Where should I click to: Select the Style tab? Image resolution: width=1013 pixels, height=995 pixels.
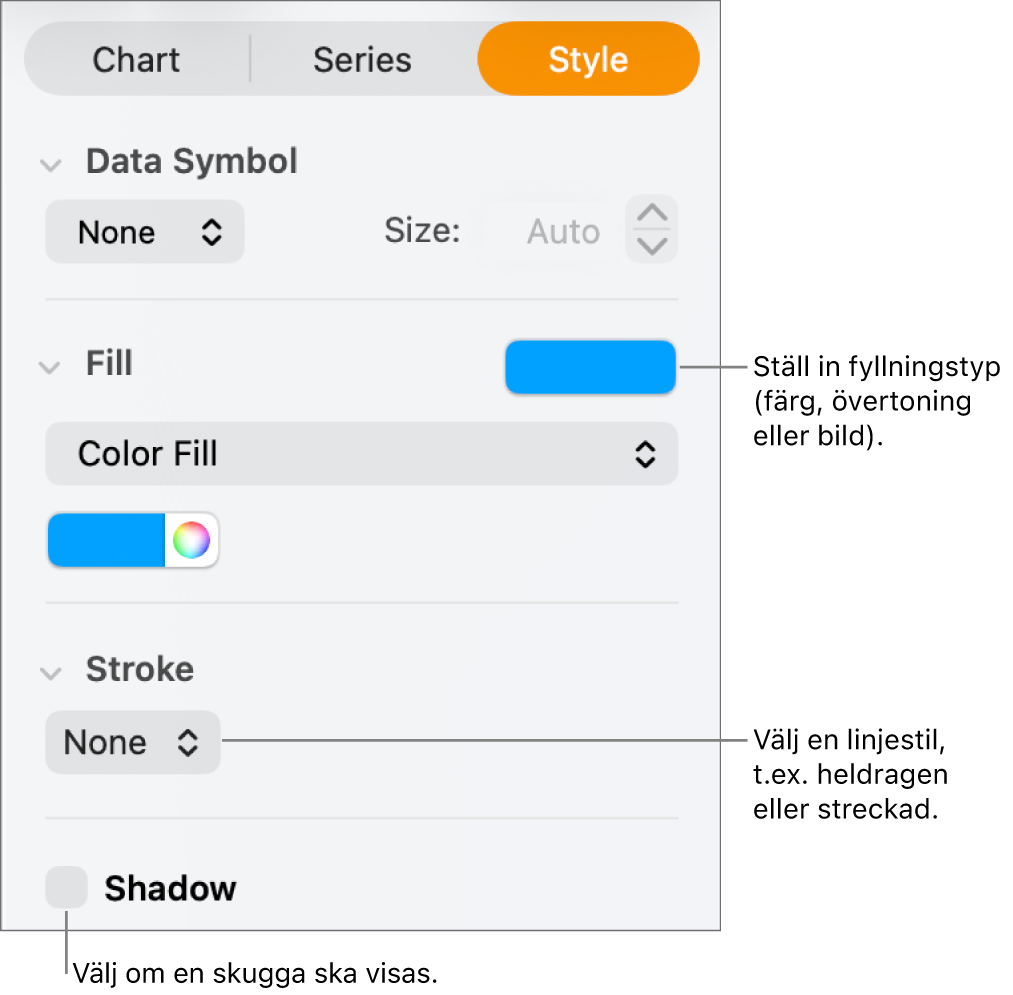click(588, 60)
